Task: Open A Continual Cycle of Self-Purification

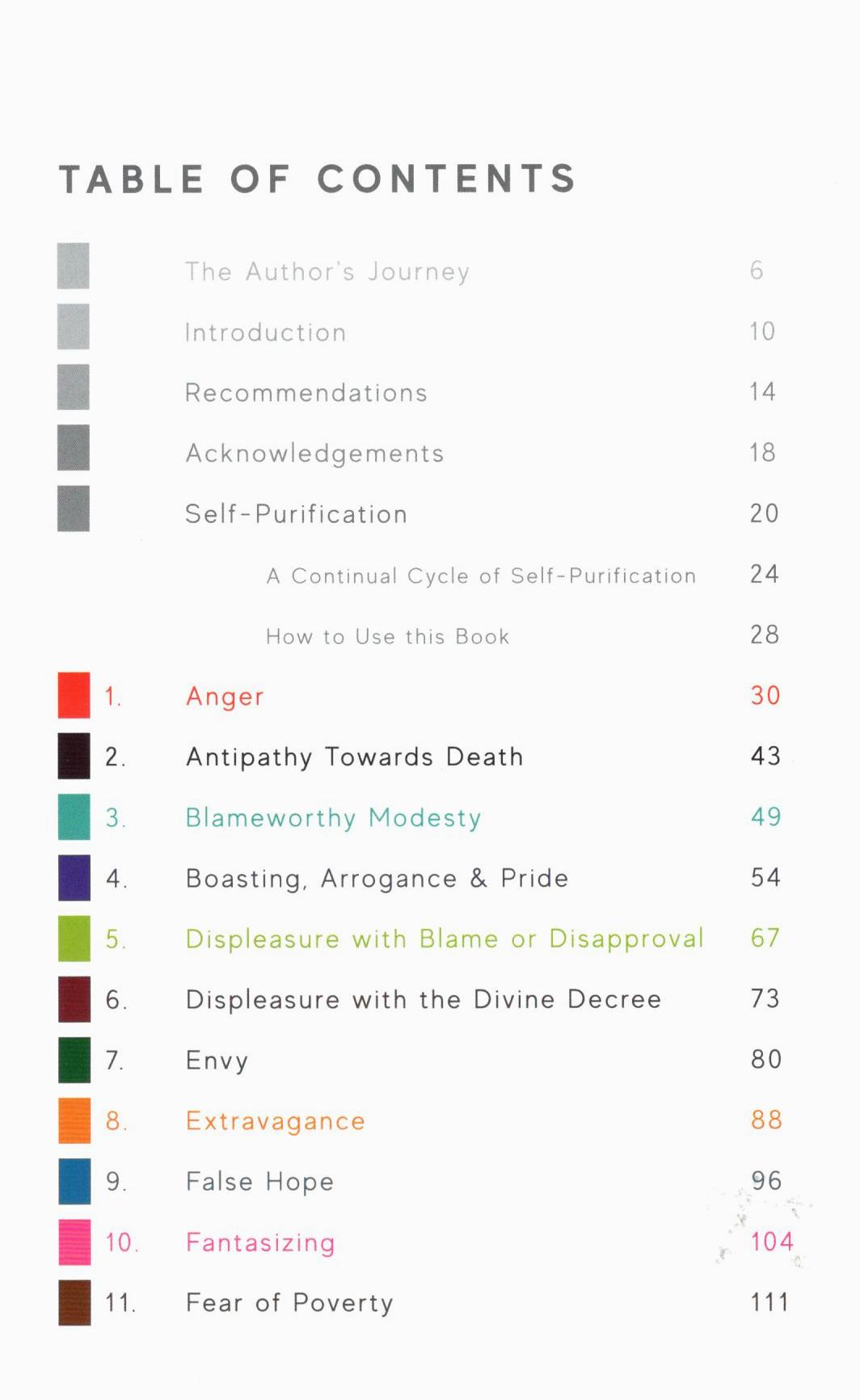Action: coord(481,576)
